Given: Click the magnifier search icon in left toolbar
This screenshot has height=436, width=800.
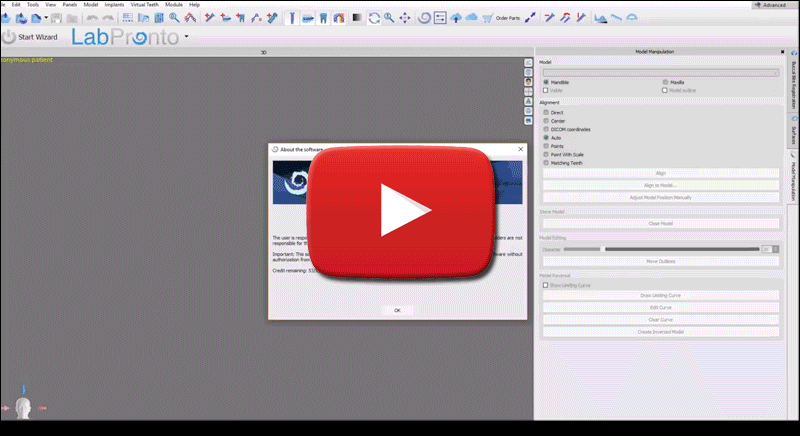Looking at the screenshot, I should click(x=174, y=18).
